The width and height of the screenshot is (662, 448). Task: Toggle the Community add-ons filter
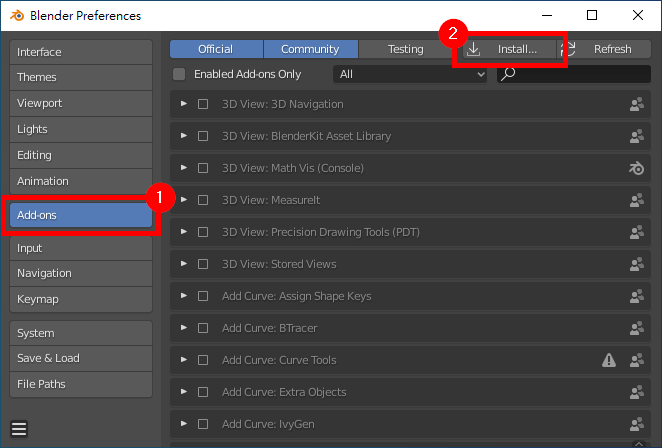click(311, 49)
